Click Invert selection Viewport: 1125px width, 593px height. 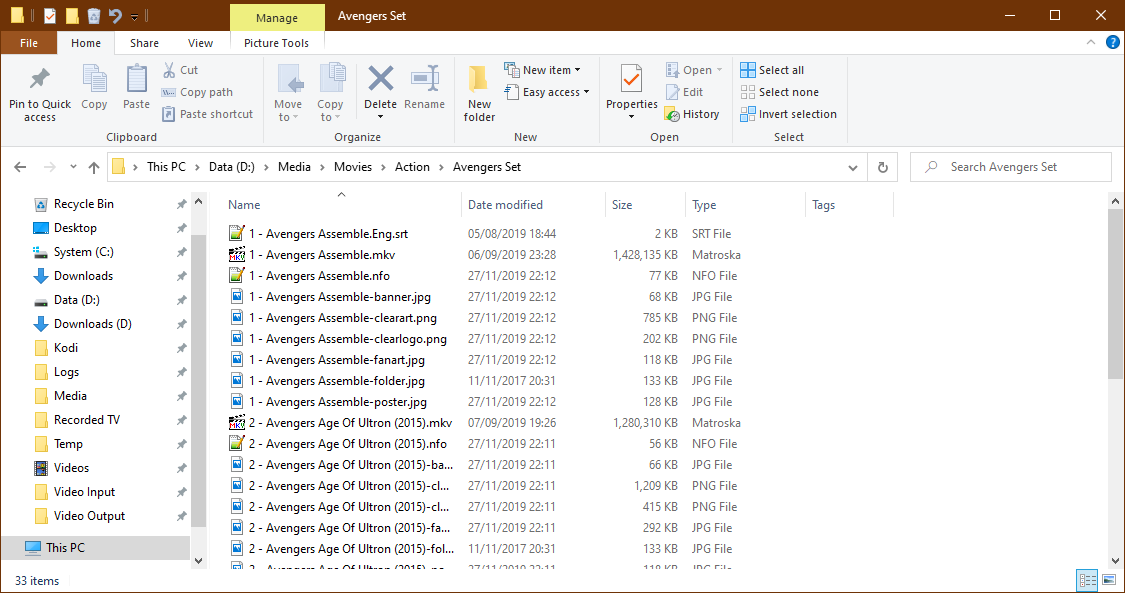(789, 114)
